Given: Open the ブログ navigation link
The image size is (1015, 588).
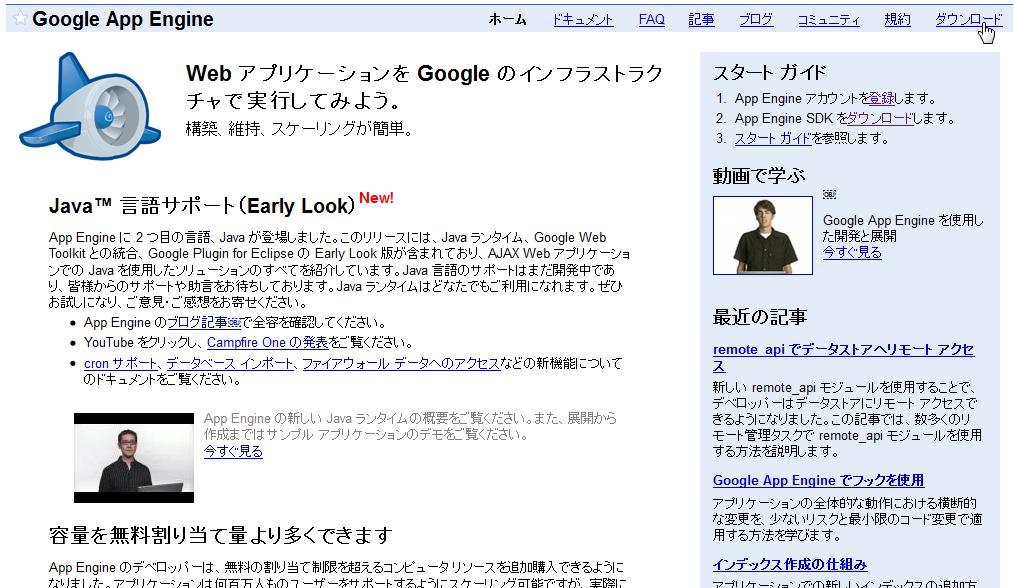Looking at the screenshot, I should pos(756,19).
